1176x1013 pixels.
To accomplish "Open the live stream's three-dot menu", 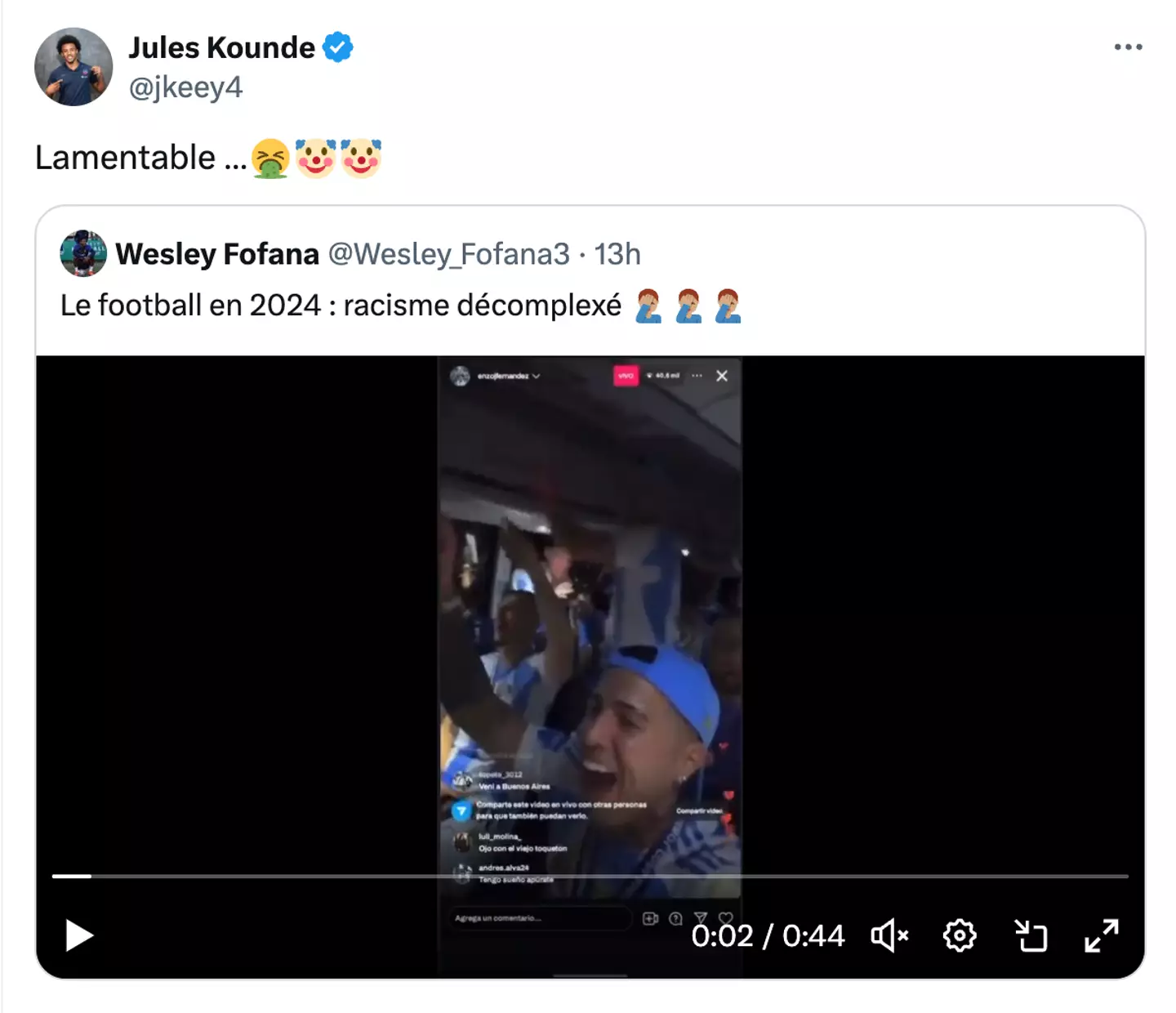I will pos(697,376).
